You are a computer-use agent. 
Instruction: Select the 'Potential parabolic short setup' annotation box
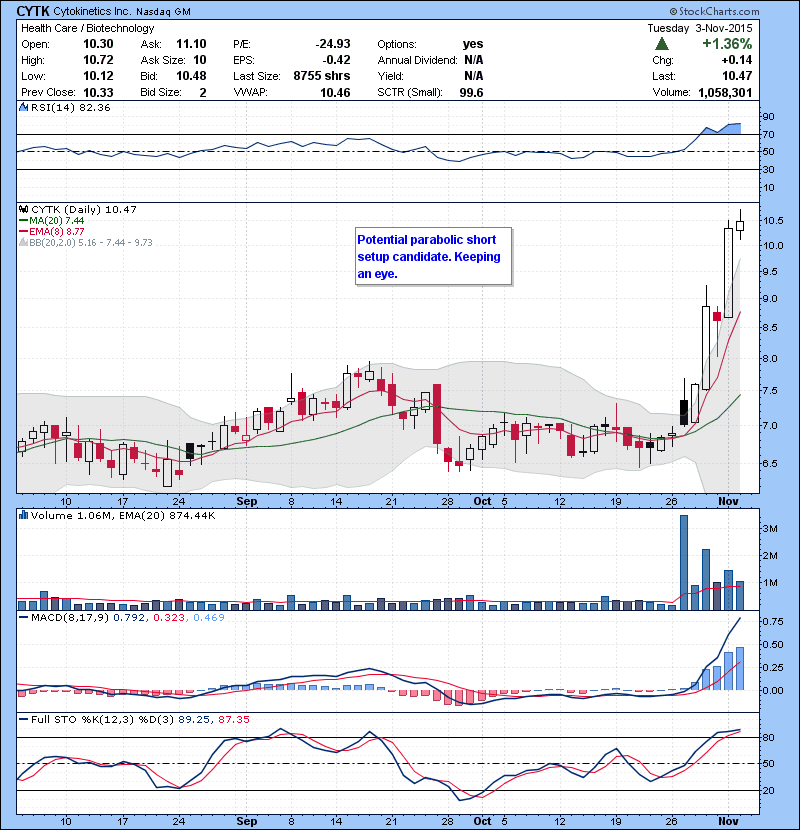tap(434, 256)
